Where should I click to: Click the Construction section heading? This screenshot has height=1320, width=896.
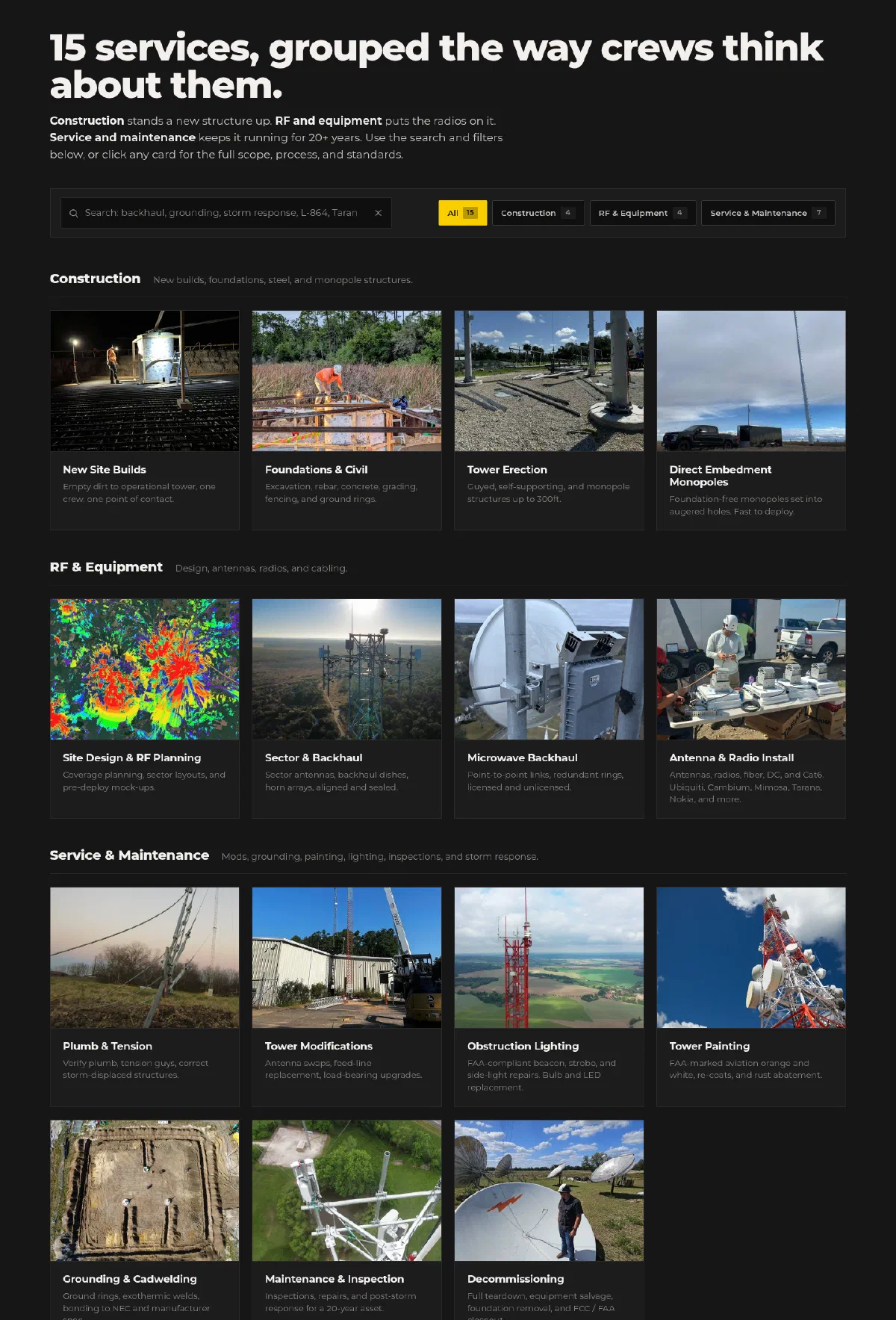(x=95, y=279)
